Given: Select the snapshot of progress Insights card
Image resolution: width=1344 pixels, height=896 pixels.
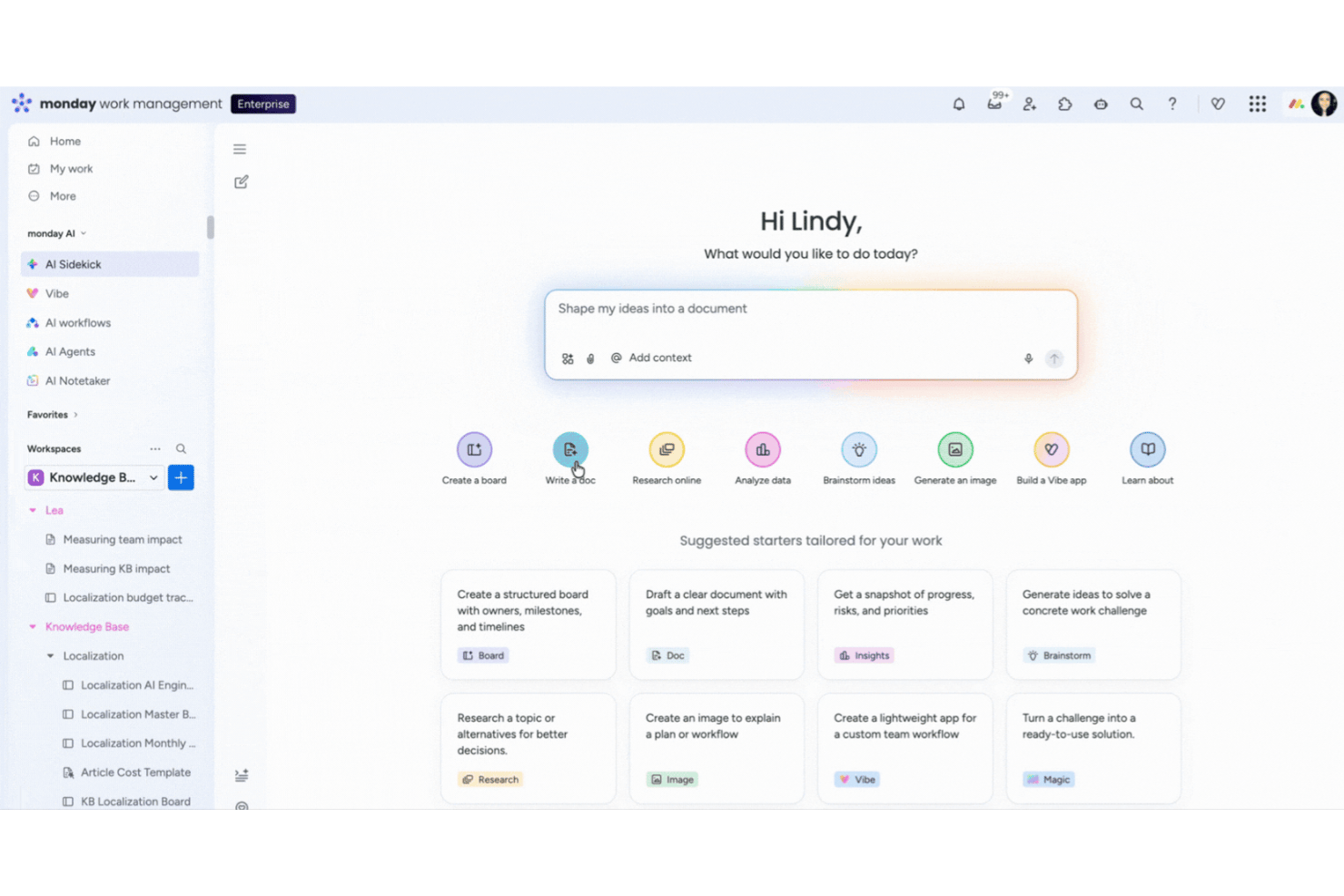Looking at the screenshot, I should pos(905,625).
